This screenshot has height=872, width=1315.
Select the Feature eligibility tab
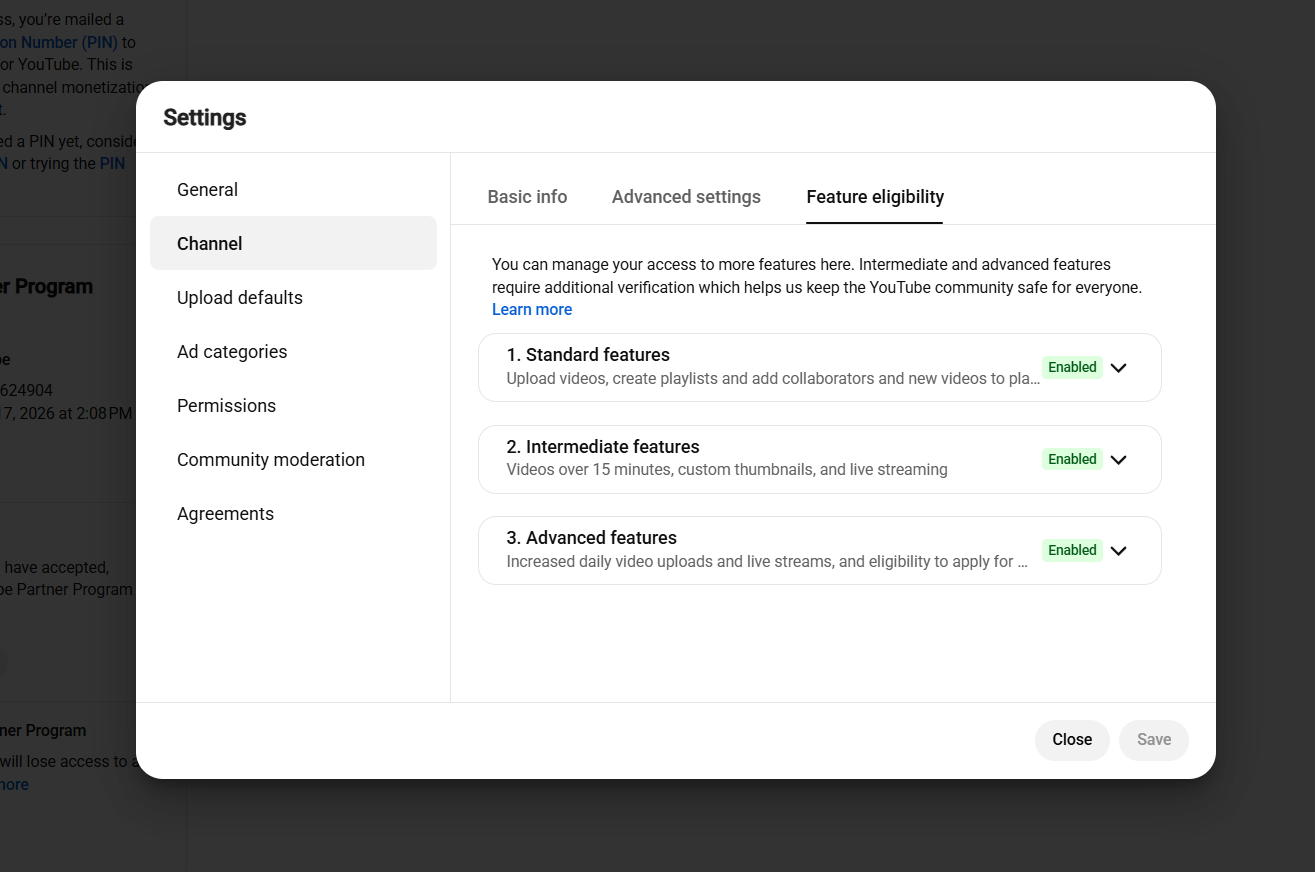tap(875, 197)
